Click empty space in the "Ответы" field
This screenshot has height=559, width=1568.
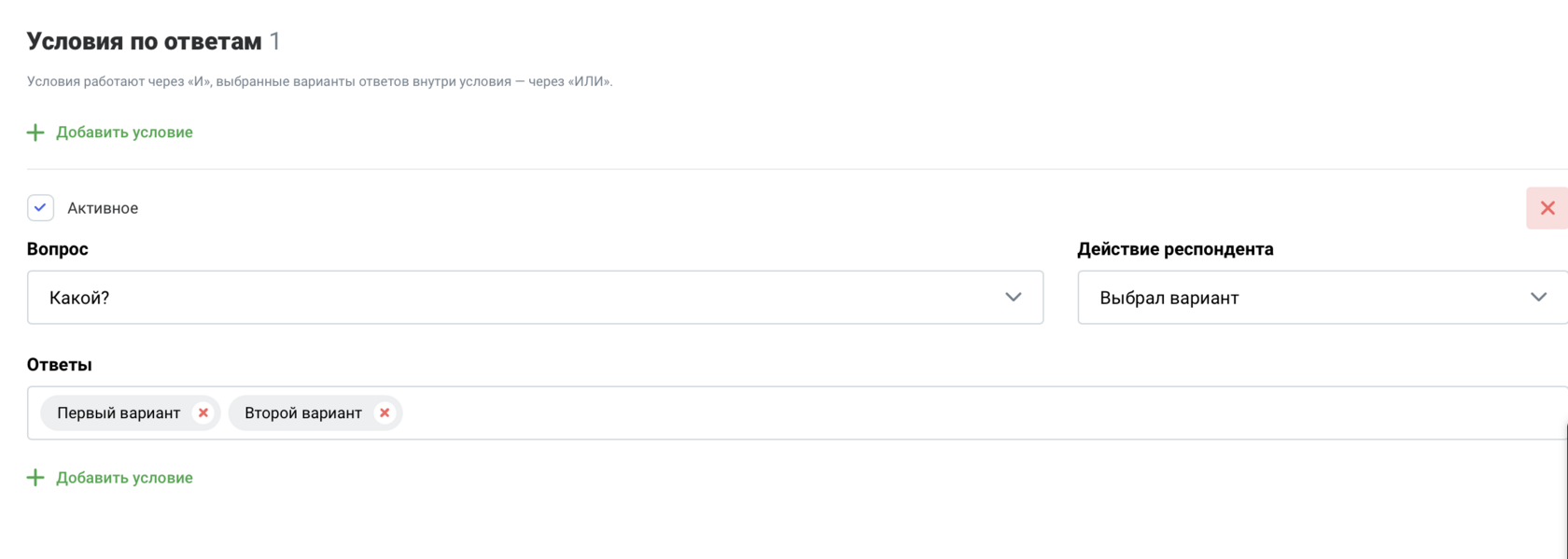click(933, 412)
